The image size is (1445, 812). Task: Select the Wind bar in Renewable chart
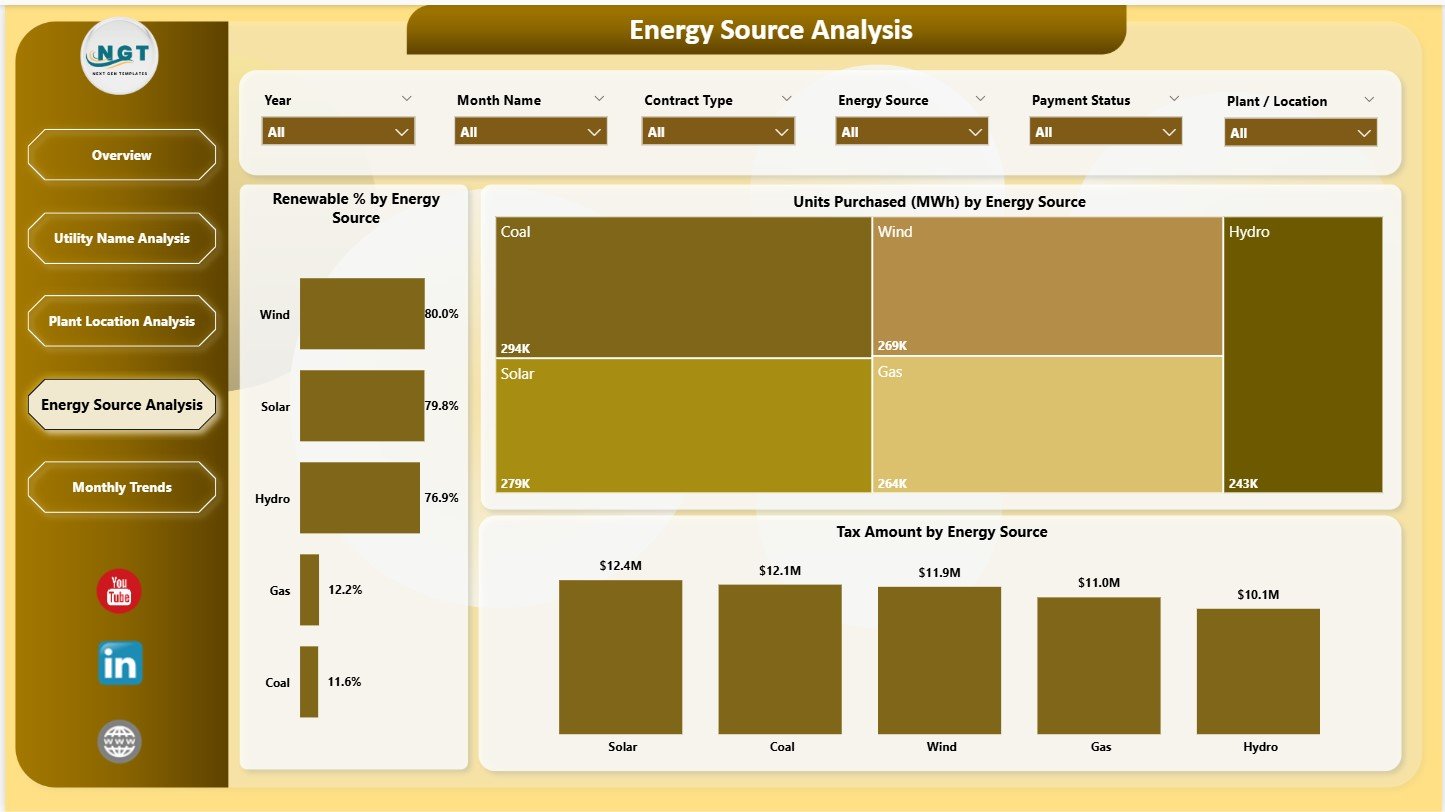coord(362,313)
